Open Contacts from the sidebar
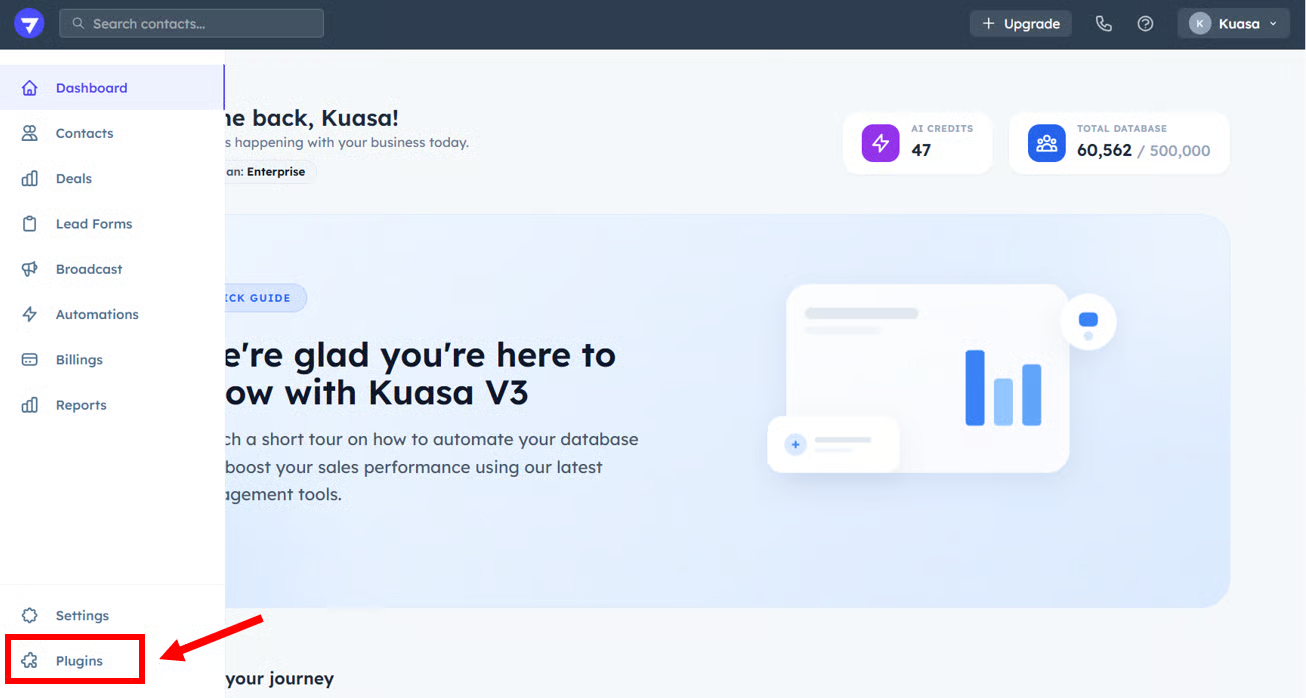The image size is (1306, 698). pos(84,133)
